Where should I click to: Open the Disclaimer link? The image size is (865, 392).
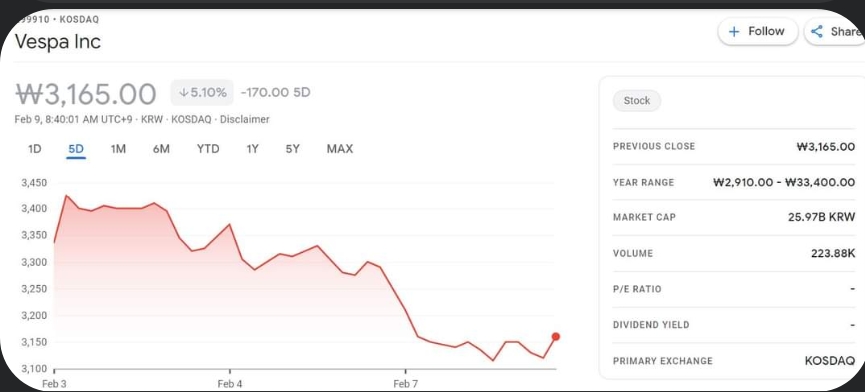[x=244, y=119]
